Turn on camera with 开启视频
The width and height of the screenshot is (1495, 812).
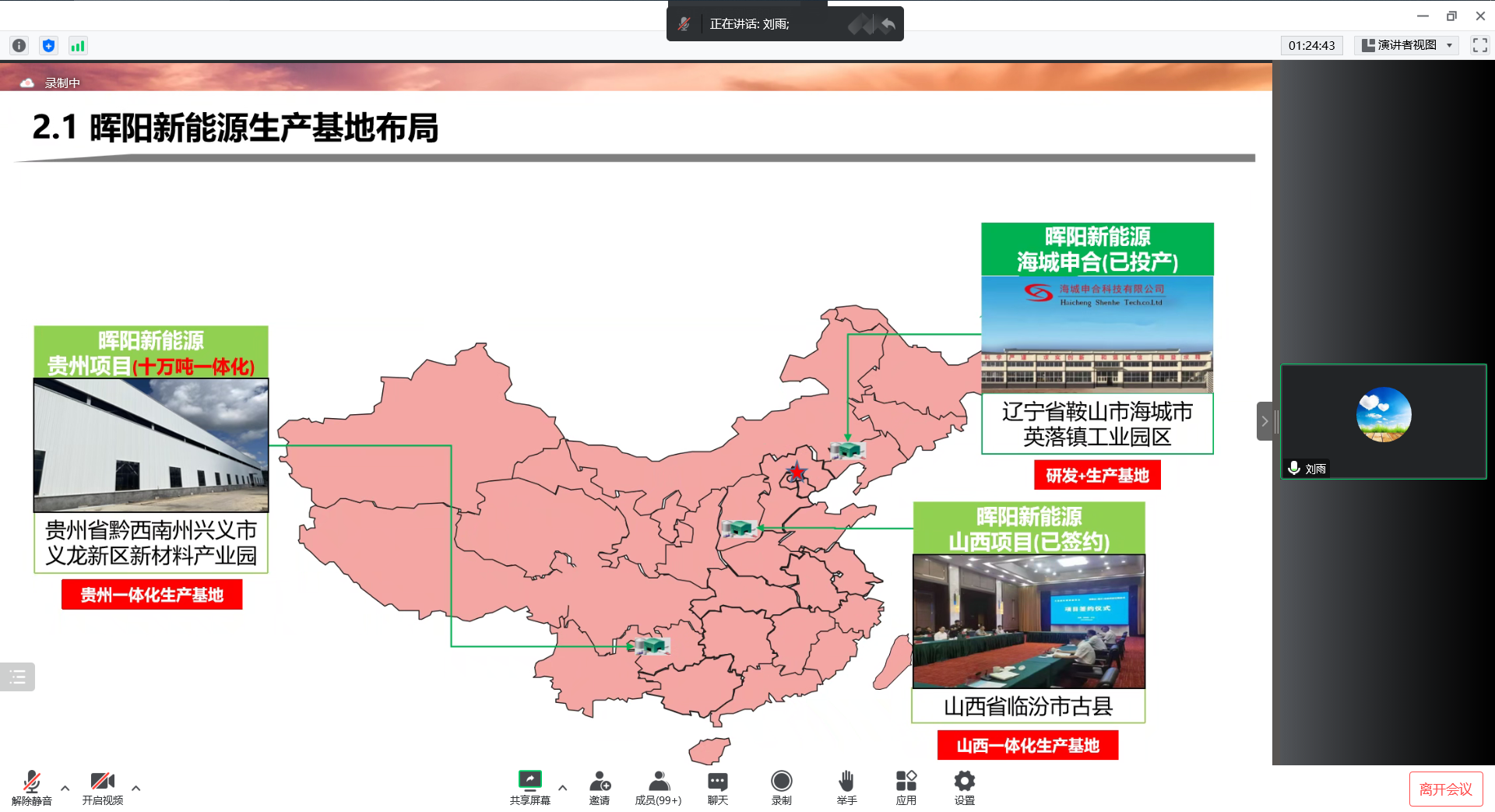103,788
